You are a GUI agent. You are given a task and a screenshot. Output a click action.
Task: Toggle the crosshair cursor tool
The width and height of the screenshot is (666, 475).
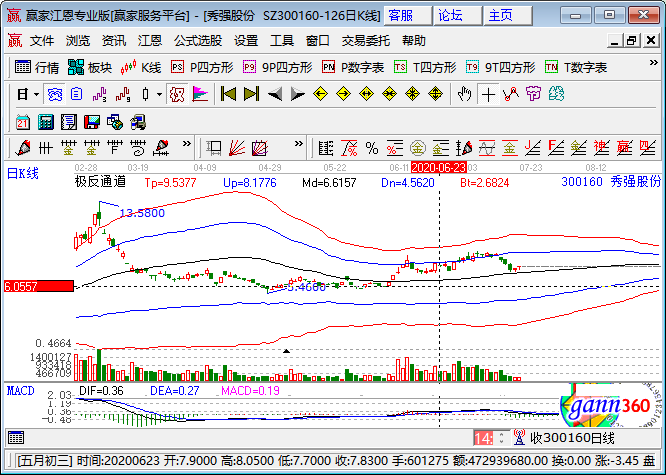pos(488,94)
